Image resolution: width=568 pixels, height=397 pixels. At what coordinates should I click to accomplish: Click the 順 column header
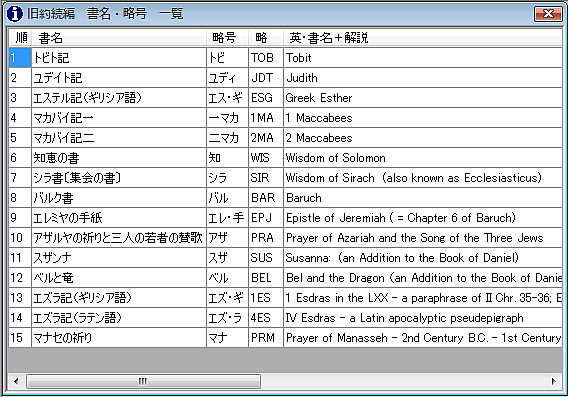(x=20, y=37)
